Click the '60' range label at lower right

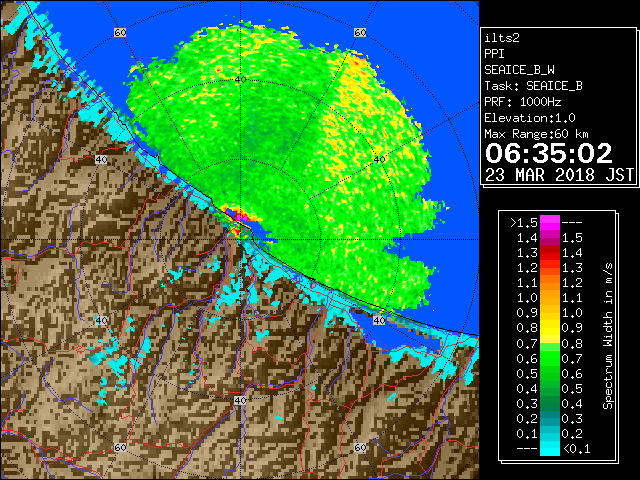[x=360, y=447]
